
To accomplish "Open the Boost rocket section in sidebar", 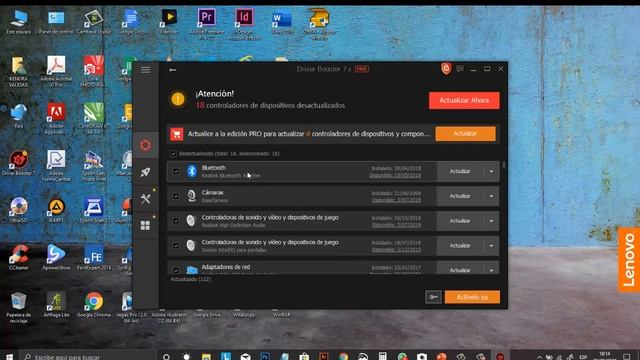I will [x=145, y=172].
